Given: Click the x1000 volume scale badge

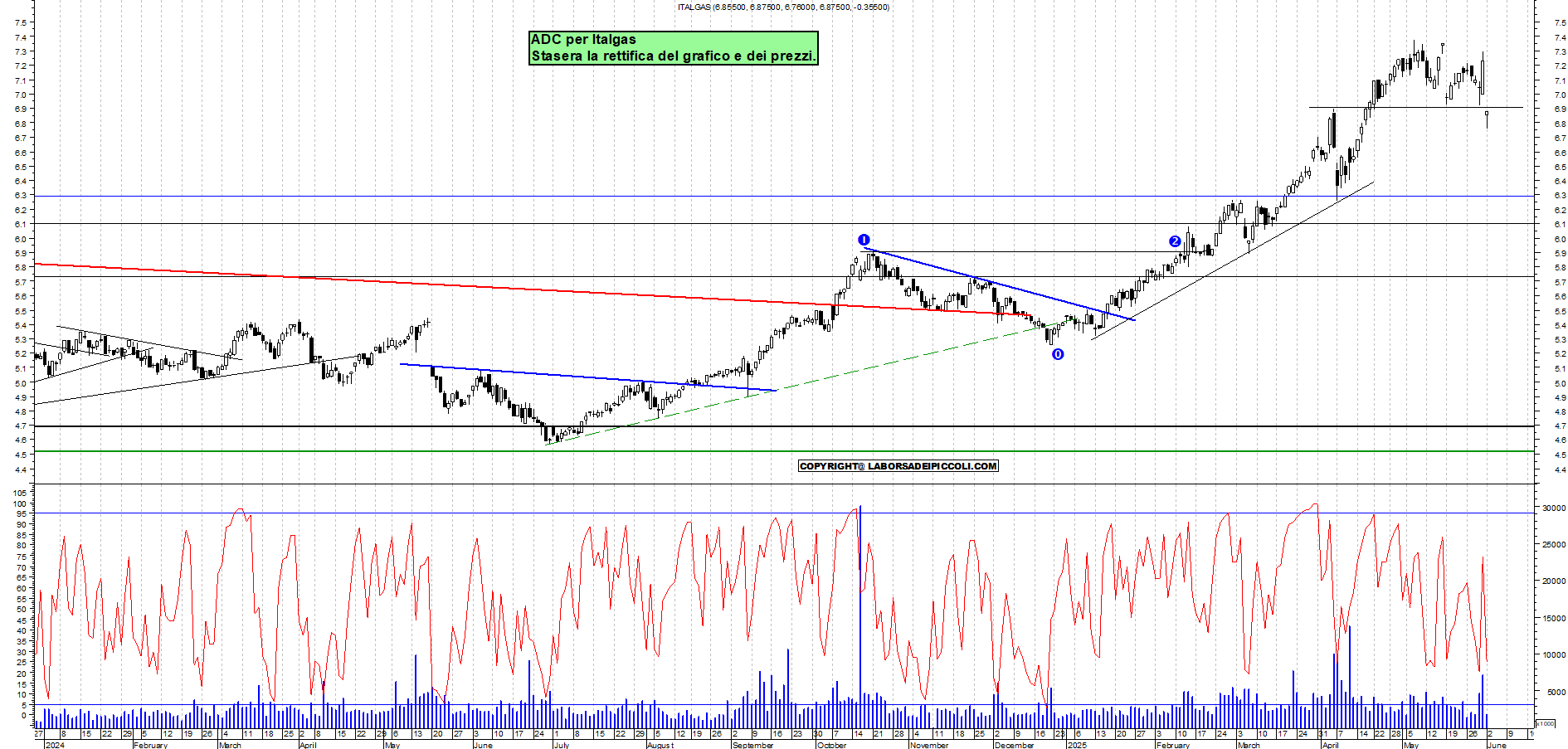Looking at the screenshot, I should pos(1546,723).
